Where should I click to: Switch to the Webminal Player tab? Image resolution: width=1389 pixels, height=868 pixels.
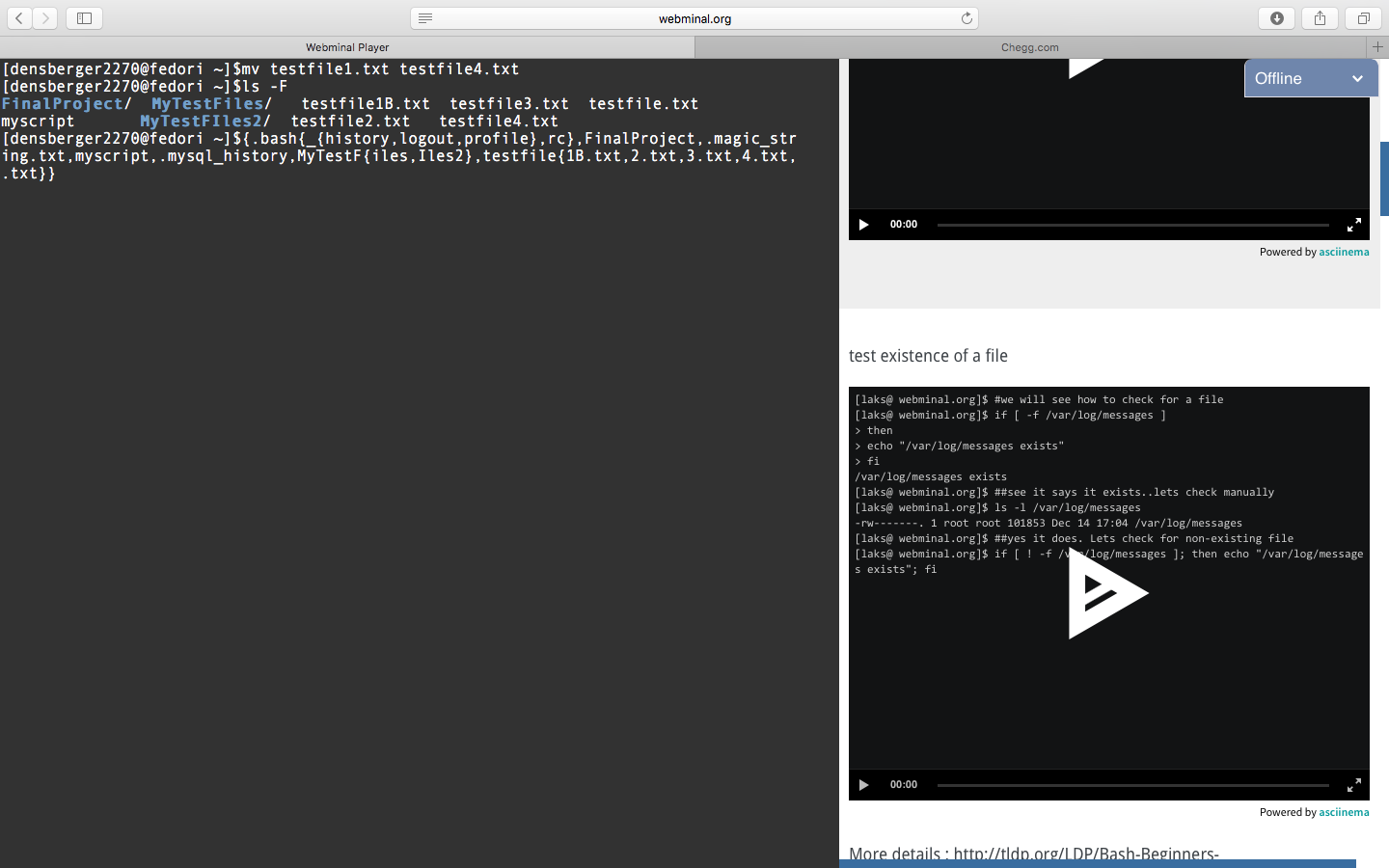click(347, 47)
